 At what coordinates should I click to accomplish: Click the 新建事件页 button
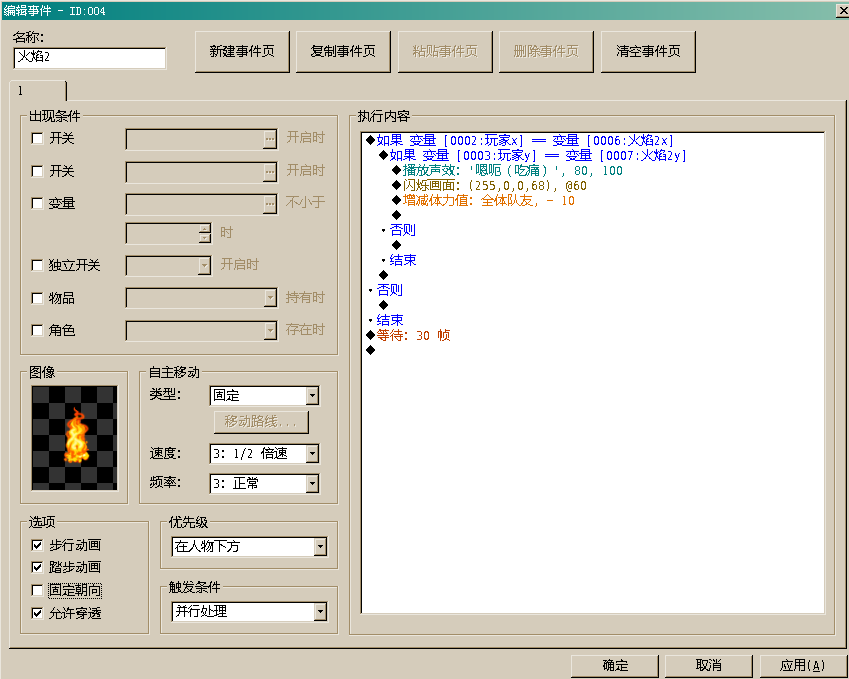pyautogui.click(x=242, y=51)
